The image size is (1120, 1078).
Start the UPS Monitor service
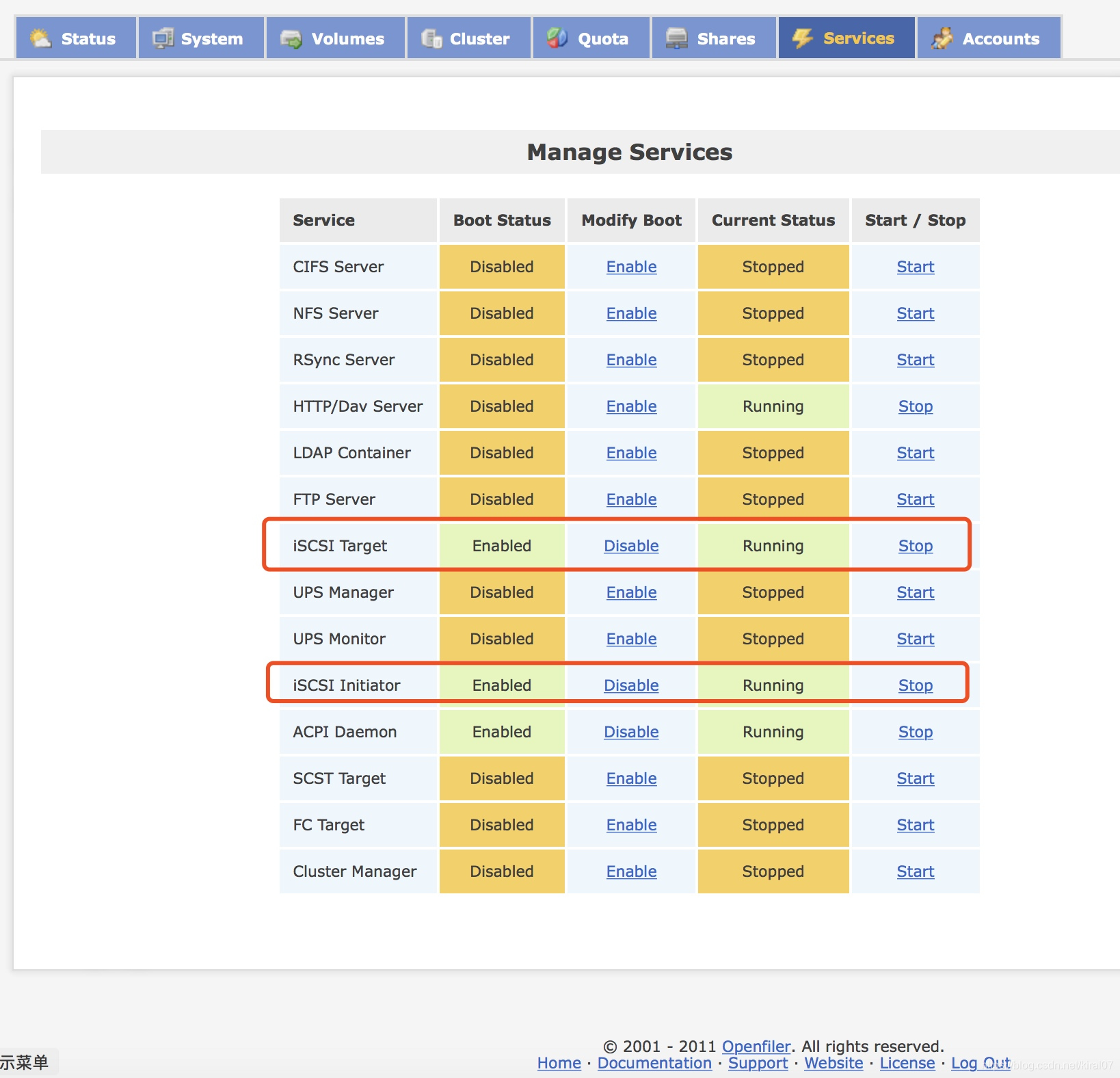pyautogui.click(x=916, y=639)
